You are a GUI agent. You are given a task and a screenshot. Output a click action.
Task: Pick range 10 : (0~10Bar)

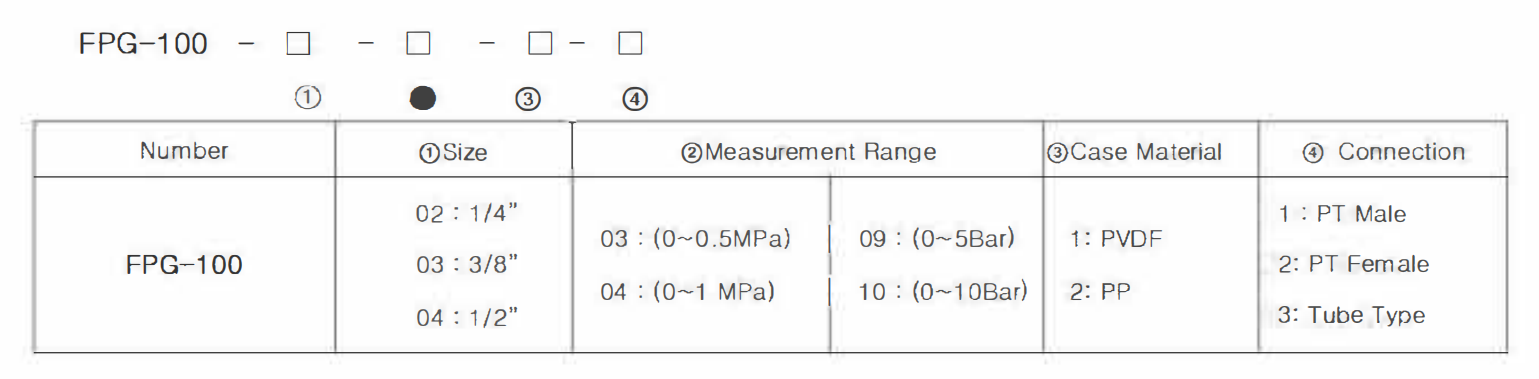click(943, 292)
